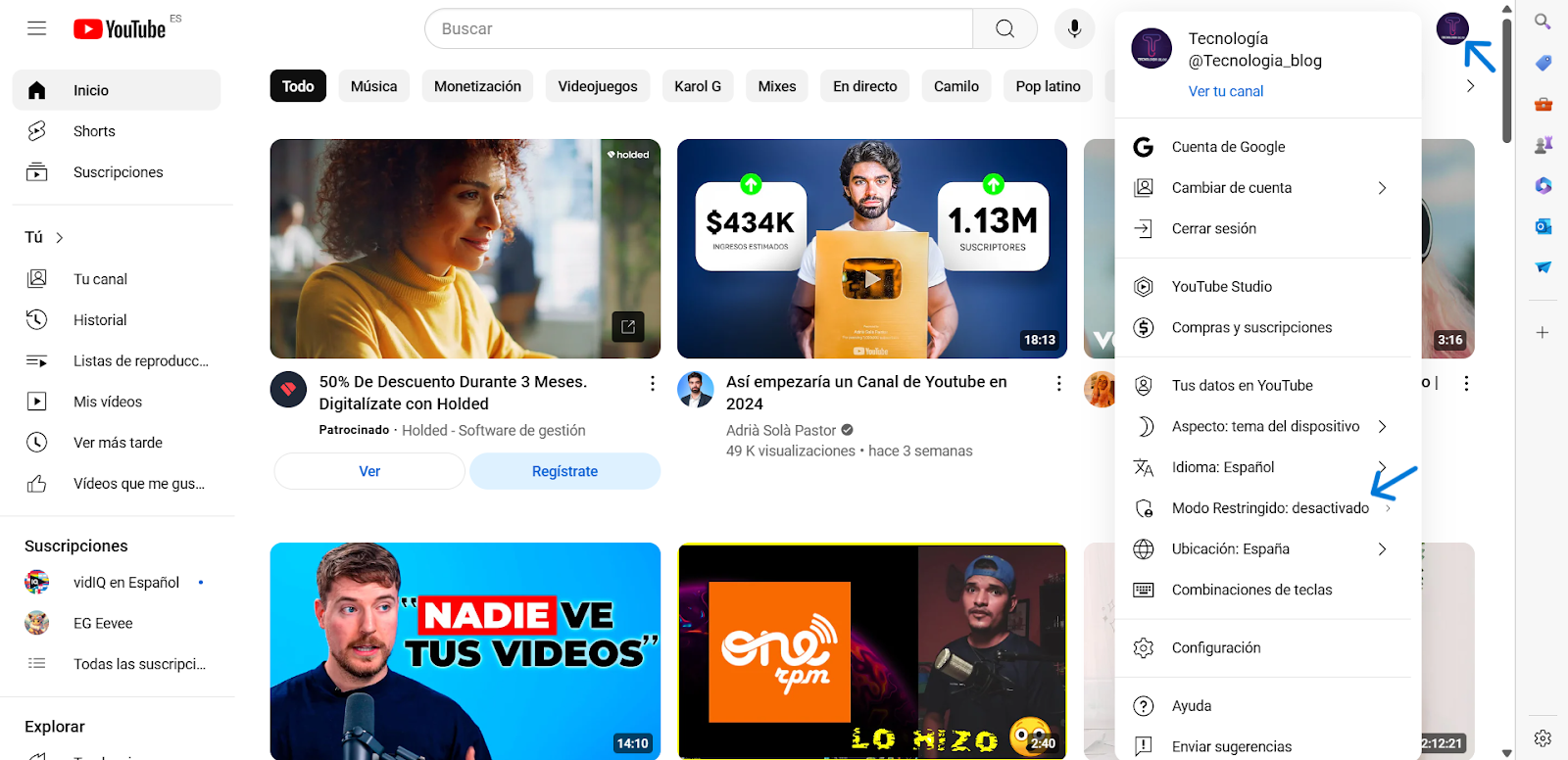Open Ver más tarde in sidebar

(117, 443)
